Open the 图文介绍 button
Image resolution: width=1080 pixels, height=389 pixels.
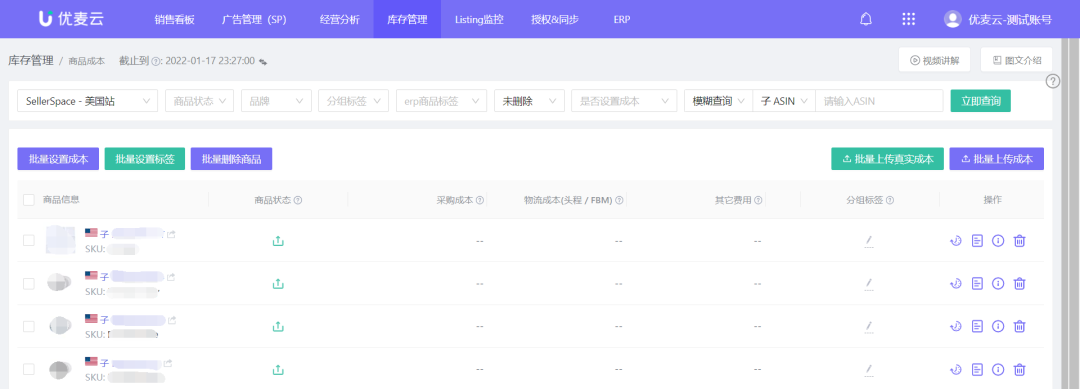pos(1017,60)
